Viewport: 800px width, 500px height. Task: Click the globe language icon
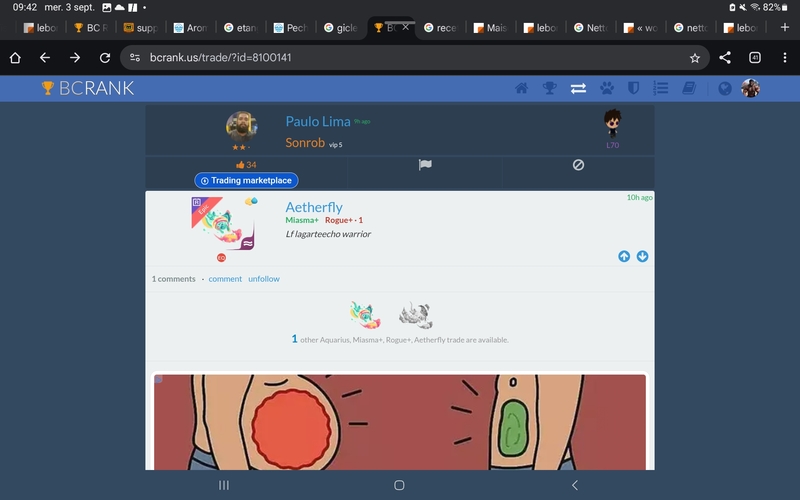coord(725,88)
